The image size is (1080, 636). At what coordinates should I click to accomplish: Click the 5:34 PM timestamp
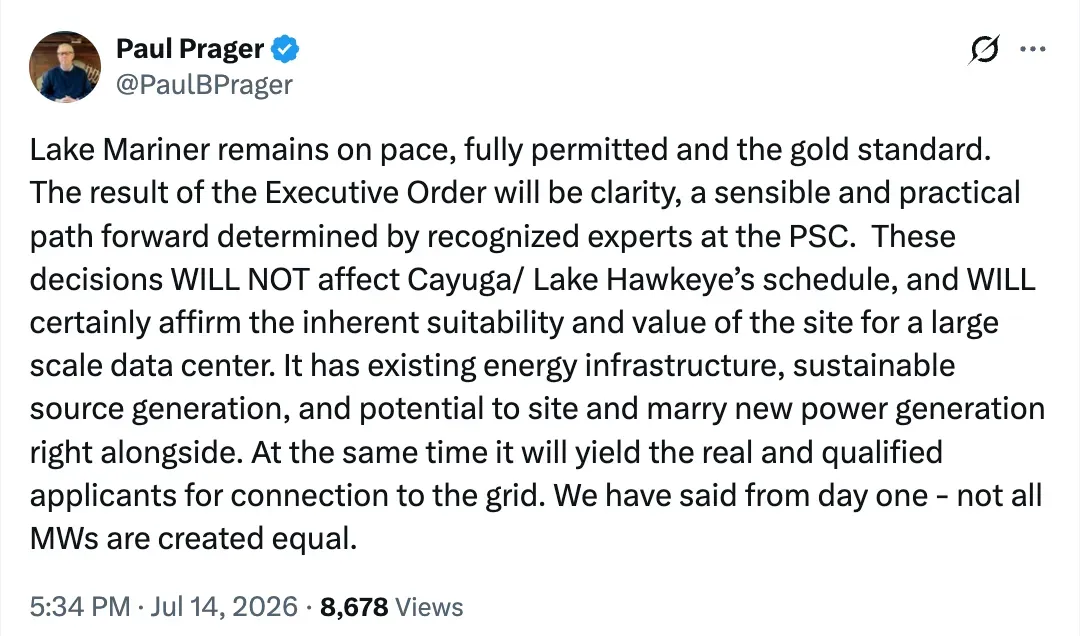click(80, 607)
